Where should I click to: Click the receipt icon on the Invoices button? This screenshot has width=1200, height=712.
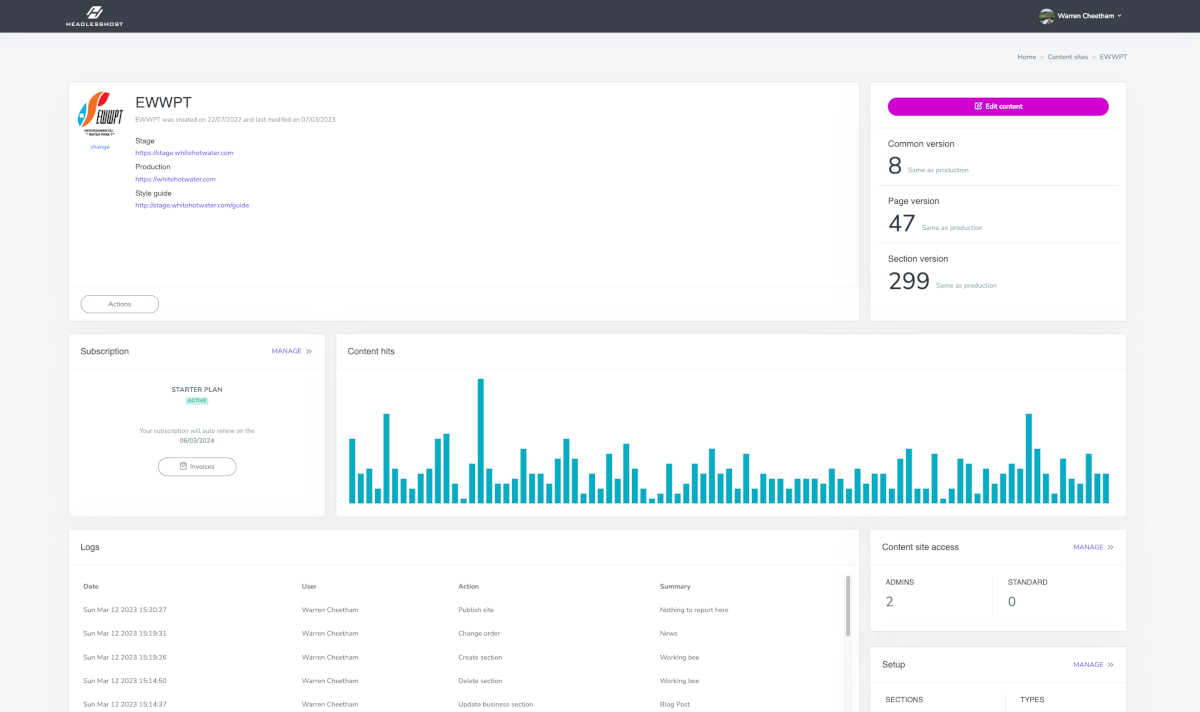182,466
